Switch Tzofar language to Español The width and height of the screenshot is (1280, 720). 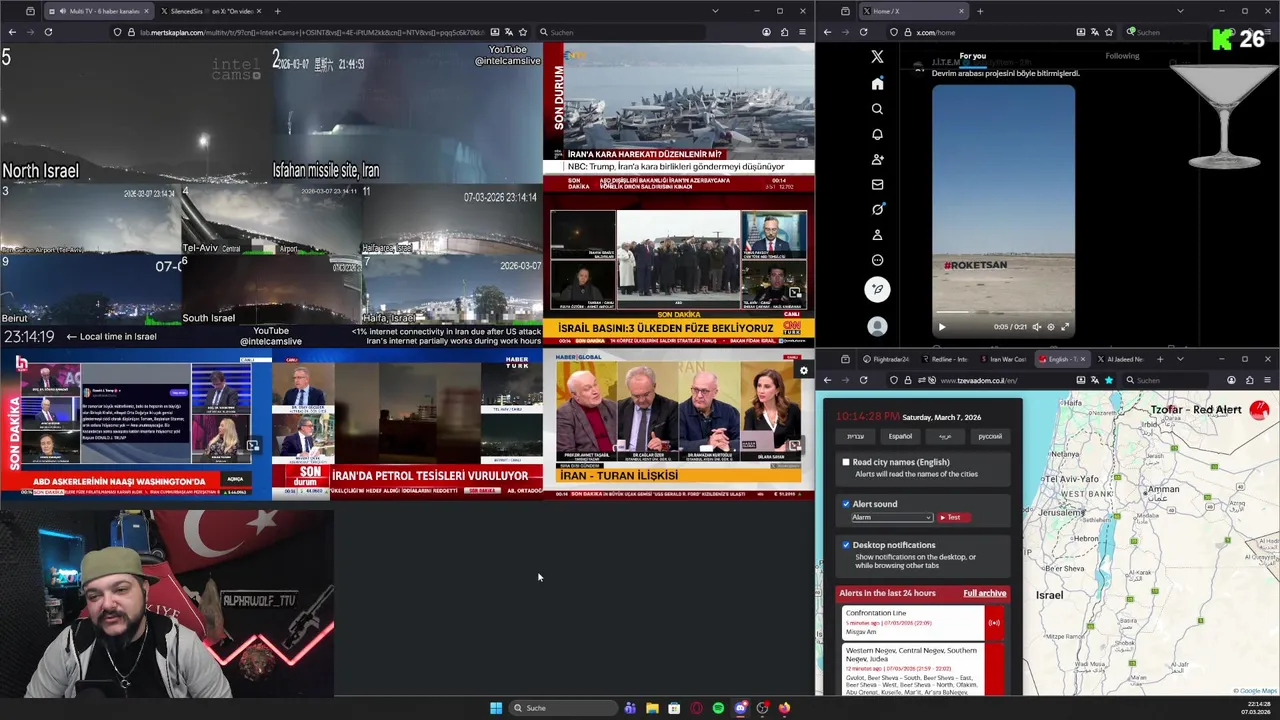click(x=900, y=436)
